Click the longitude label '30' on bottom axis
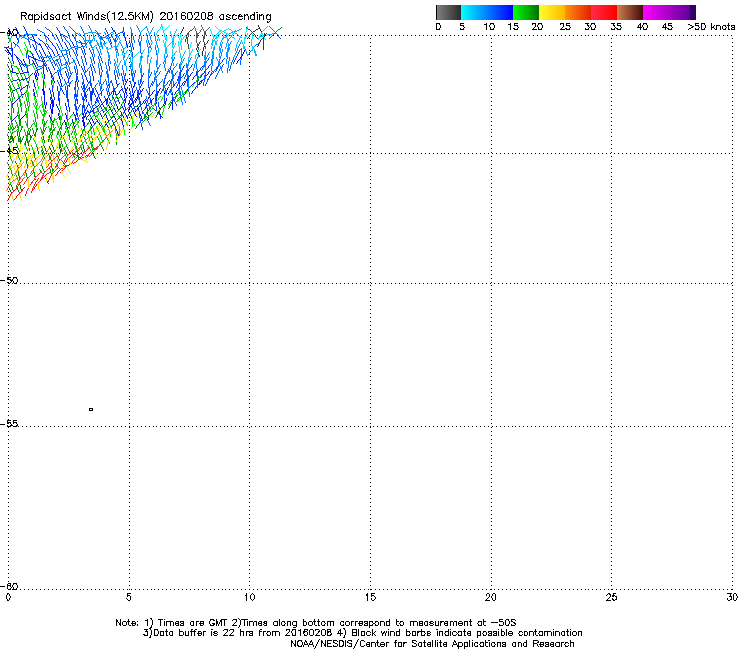Image resolution: width=740 pixels, height=650 pixels. pyautogui.click(x=732, y=598)
